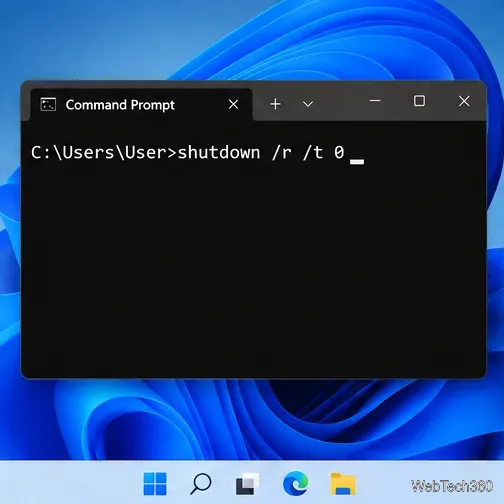Viewport: 504px width, 504px height.
Task: Open the Windows Start menu
Action: click(155, 483)
